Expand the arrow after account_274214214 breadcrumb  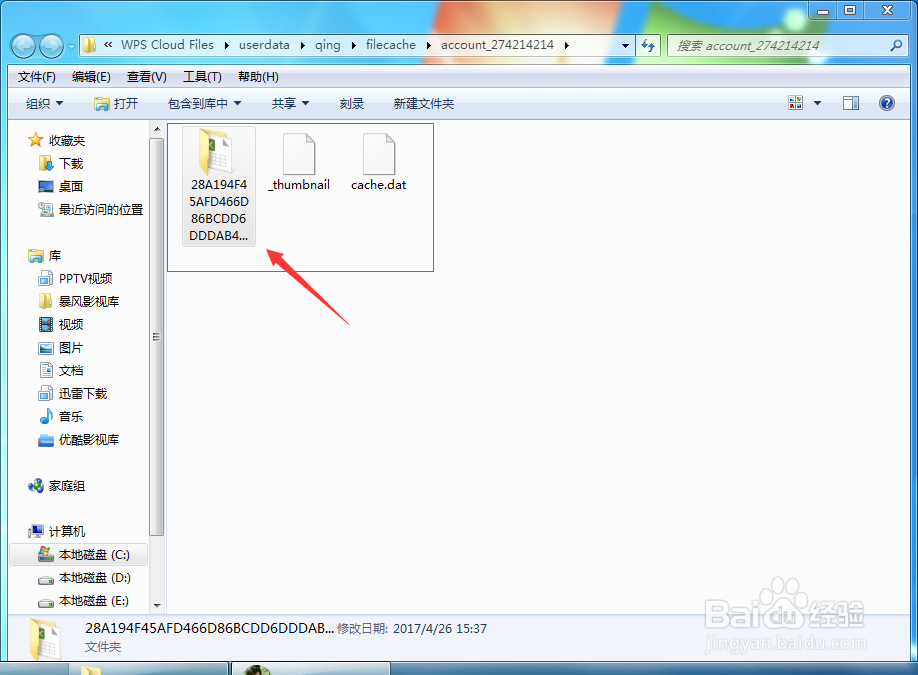pos(567,46)
